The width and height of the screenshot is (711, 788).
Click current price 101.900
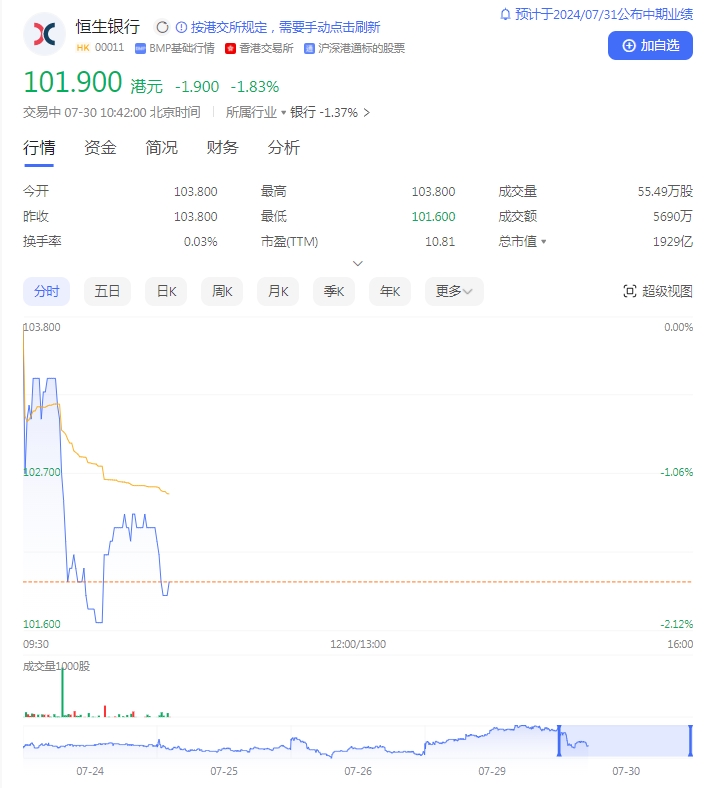[x=73, y=82]
